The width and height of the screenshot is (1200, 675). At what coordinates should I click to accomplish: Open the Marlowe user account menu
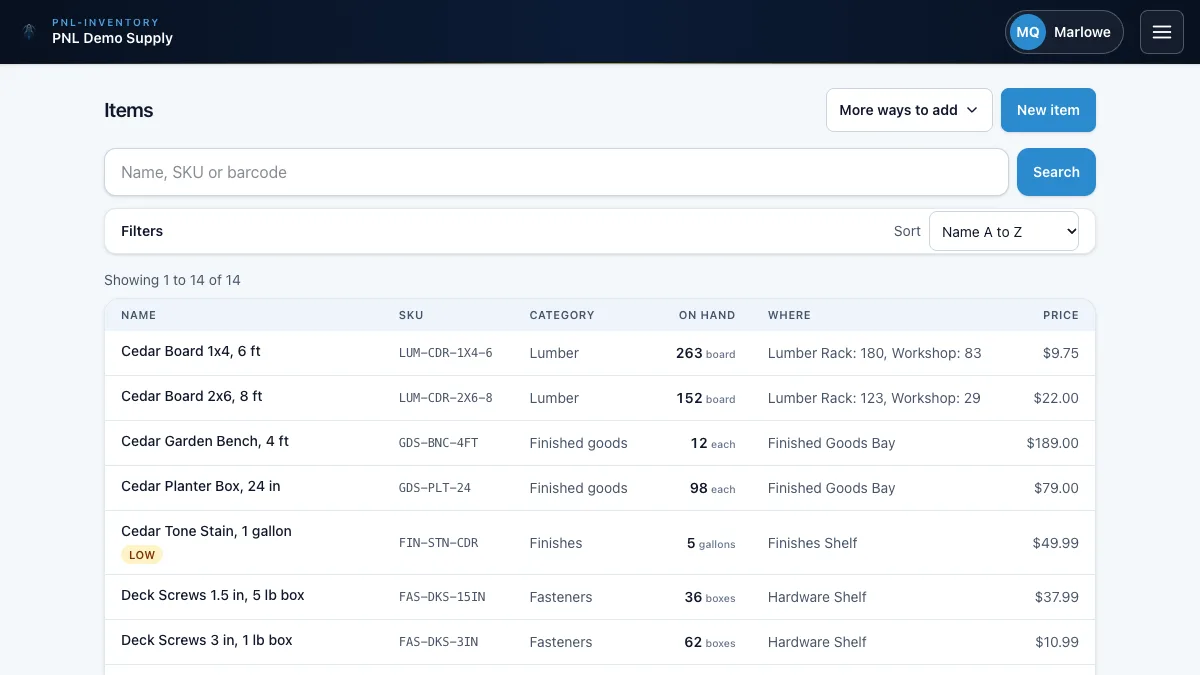[1064, 32]
